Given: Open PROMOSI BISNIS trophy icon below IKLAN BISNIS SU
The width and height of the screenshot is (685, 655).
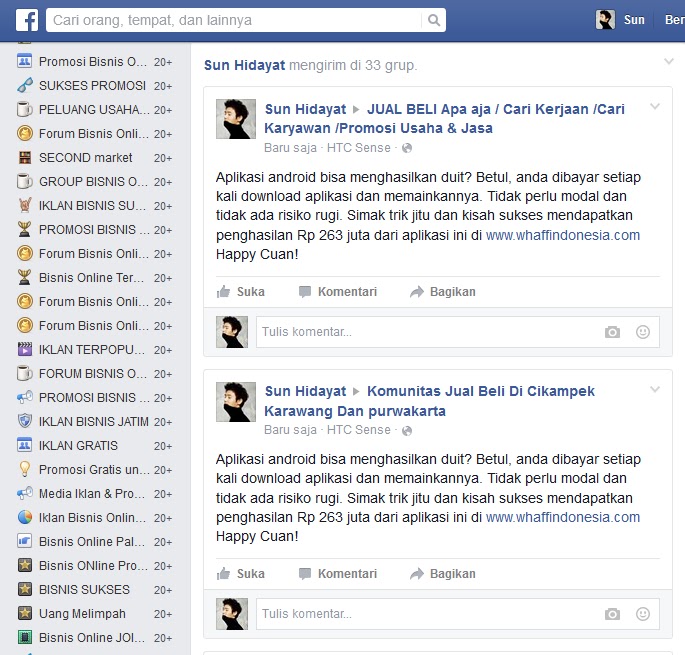Looking at the screenshot, I should [x=24, y=229].
